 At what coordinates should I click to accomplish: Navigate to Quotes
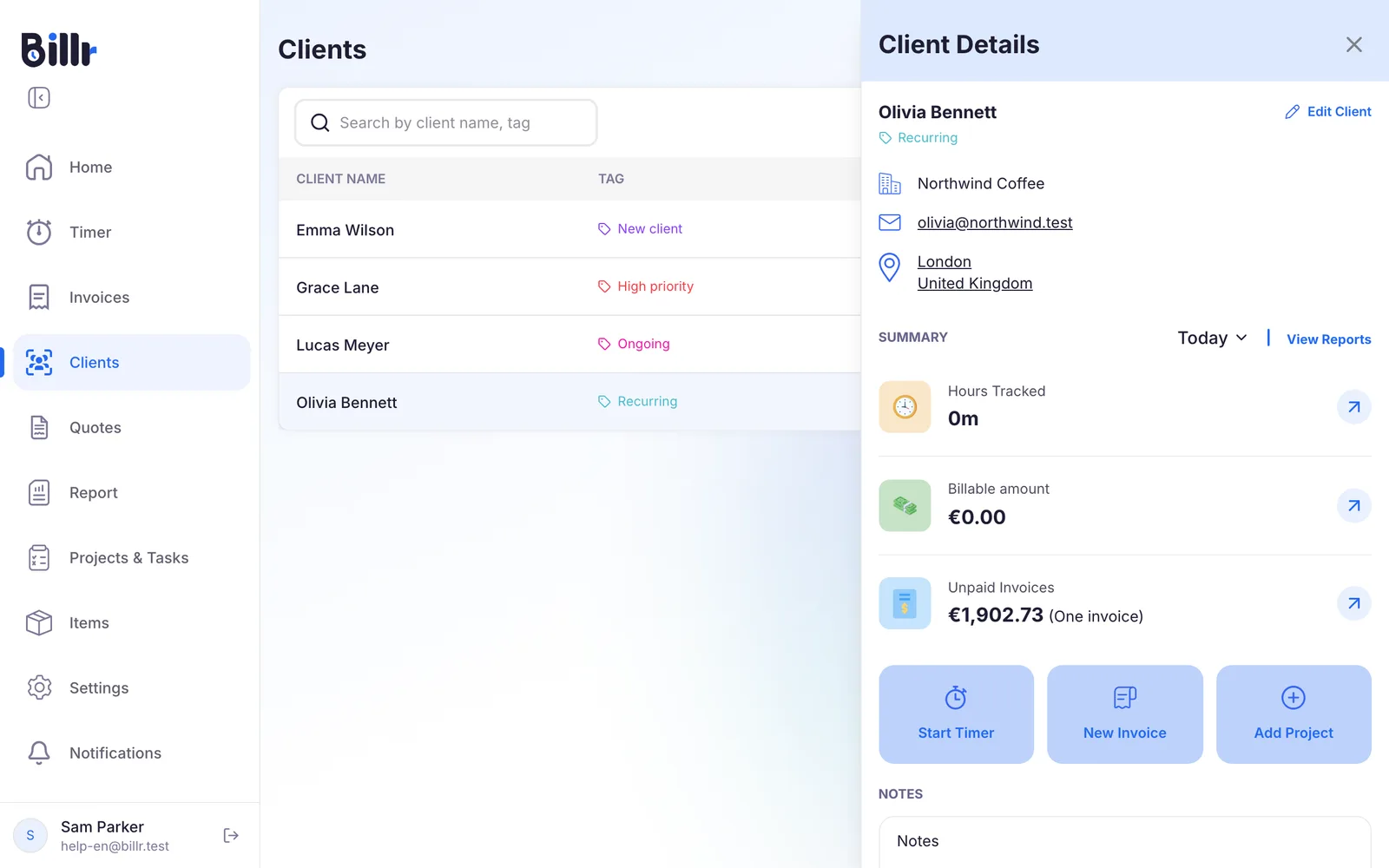(132, 427)
